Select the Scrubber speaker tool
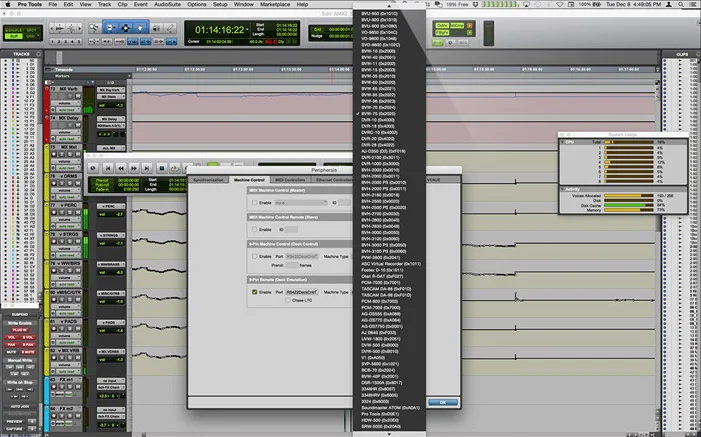Image resolution: width=701 pixels, height=437 pixels. tap(156, 28)
